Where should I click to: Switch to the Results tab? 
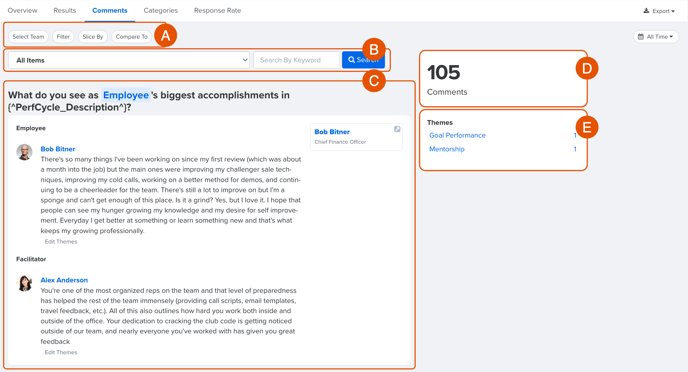pos(64,10)
